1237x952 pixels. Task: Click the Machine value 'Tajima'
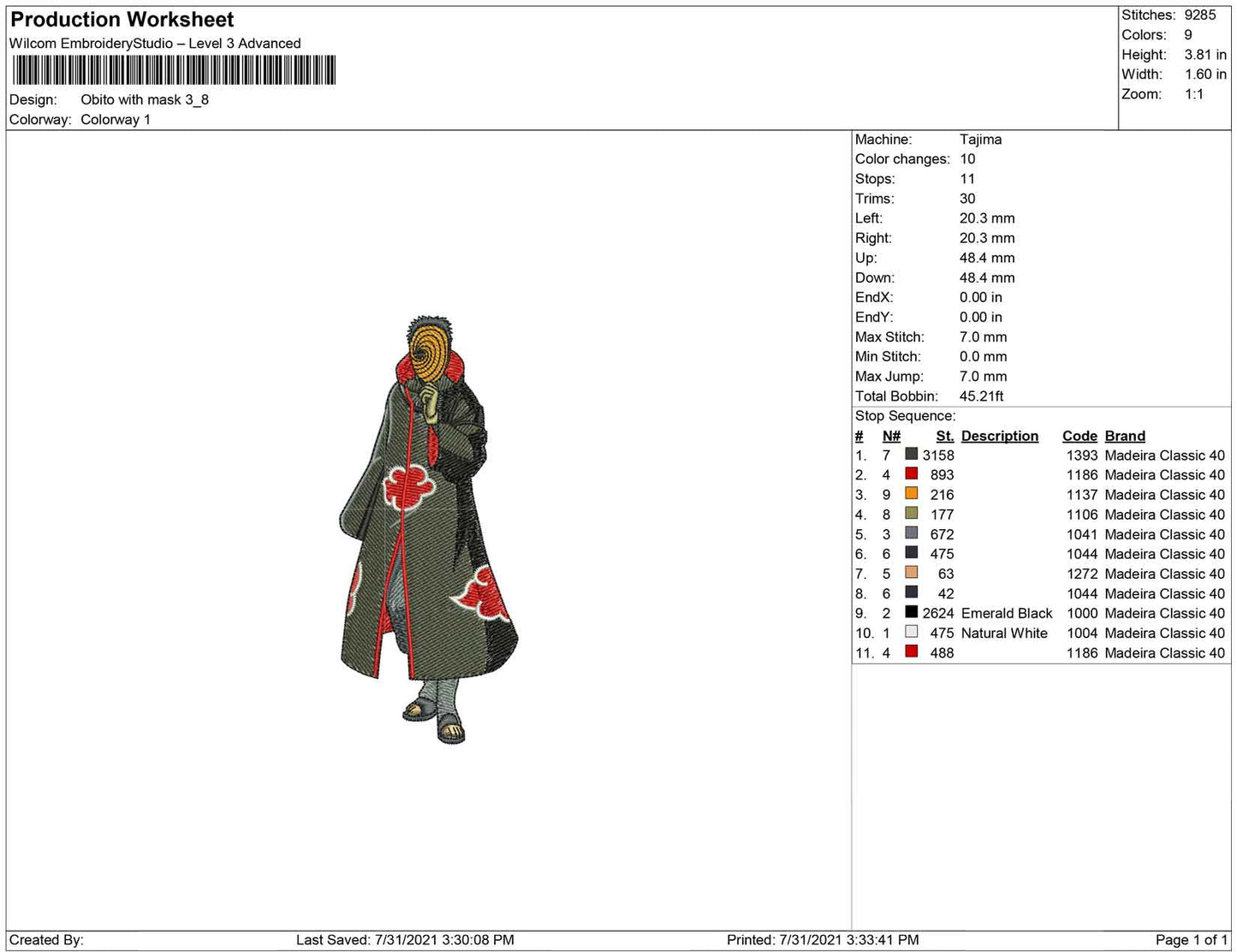pyautogui.click(x=980, y=140)
